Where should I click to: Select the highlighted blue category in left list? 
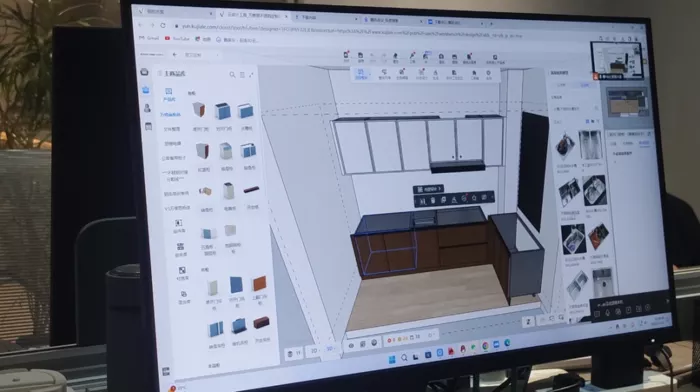tap(171, 115)
